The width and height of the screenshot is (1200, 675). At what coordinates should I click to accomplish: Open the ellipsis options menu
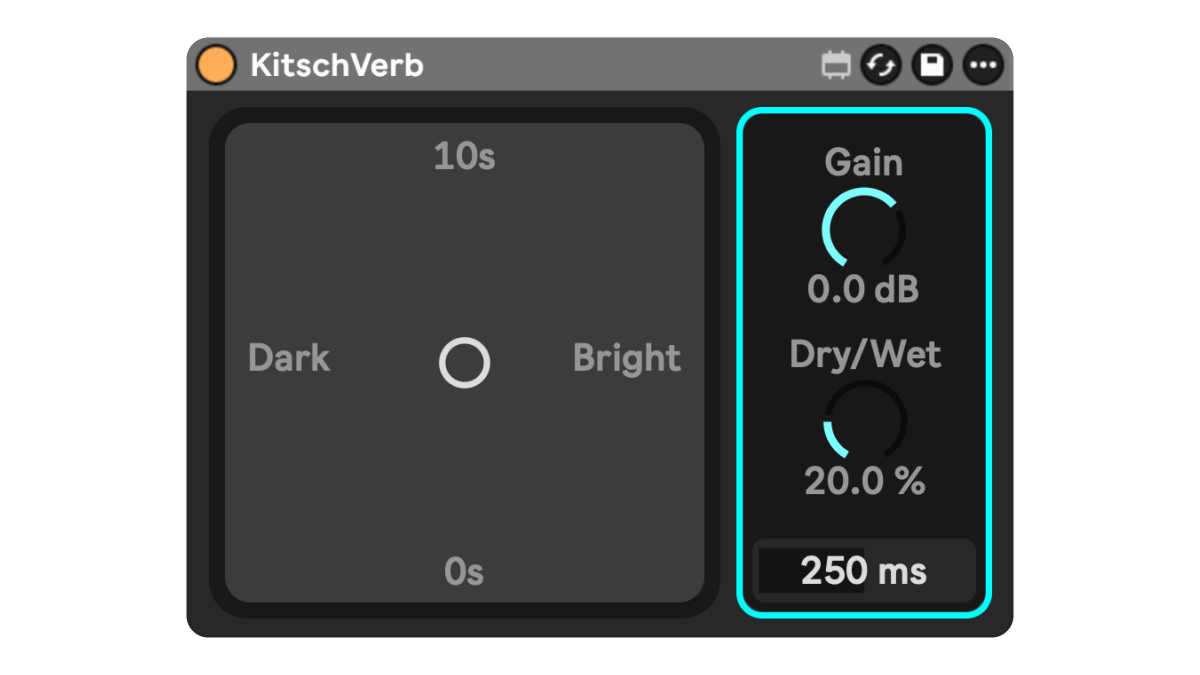click(981, 64)
